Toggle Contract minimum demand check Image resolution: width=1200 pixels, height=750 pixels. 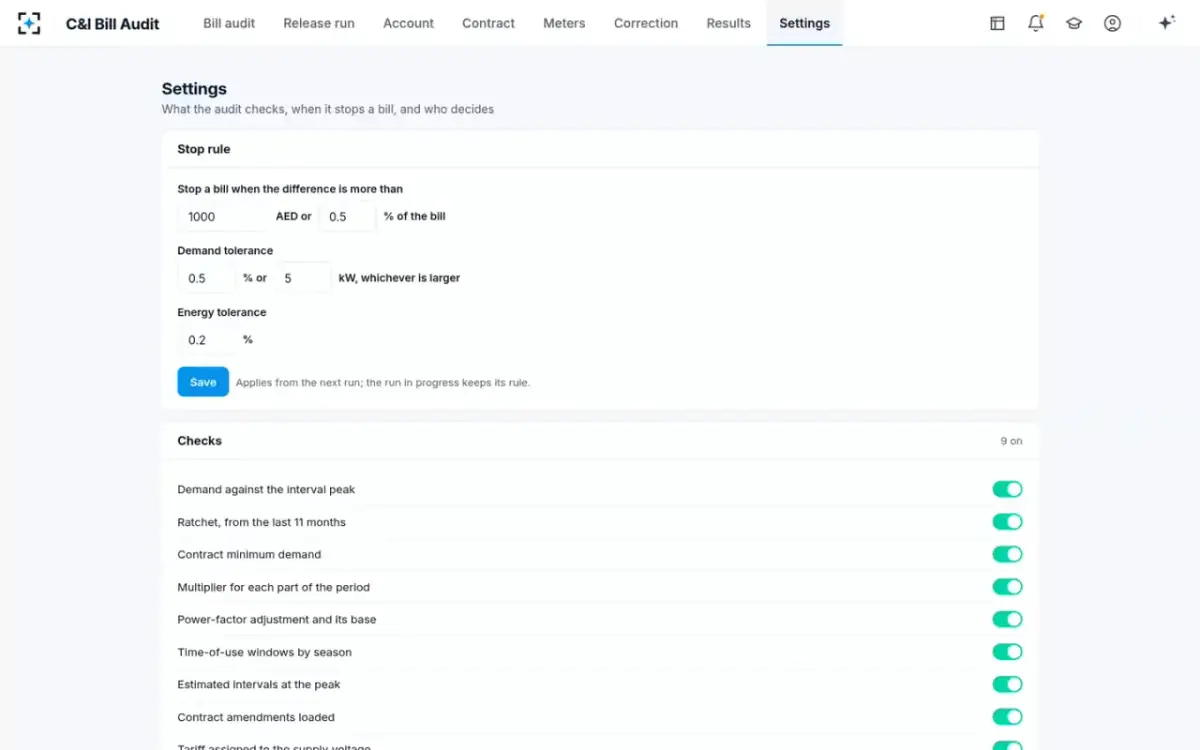(x=1007, y=554)
